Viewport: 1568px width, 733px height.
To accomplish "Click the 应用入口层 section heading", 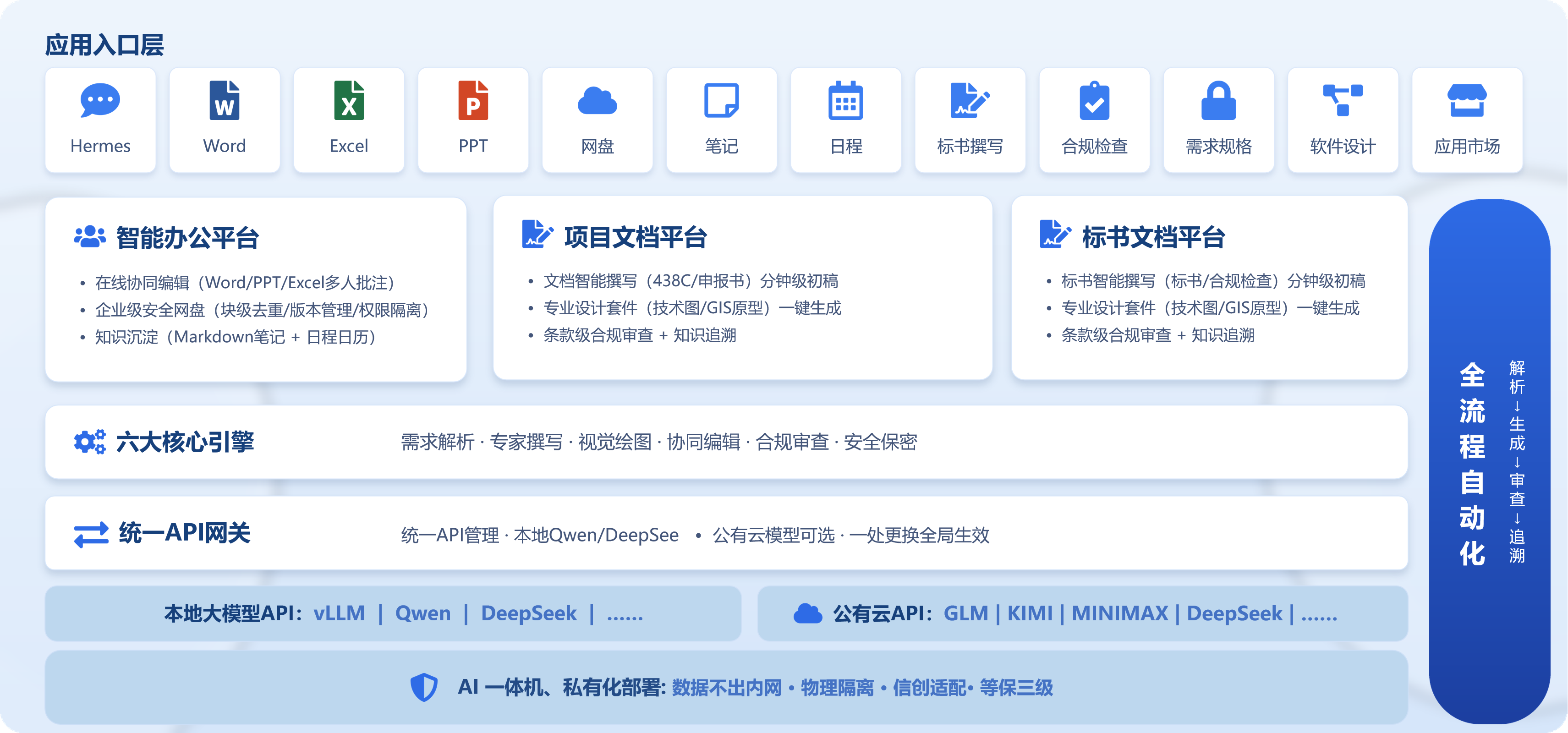I will coord(104,45).
